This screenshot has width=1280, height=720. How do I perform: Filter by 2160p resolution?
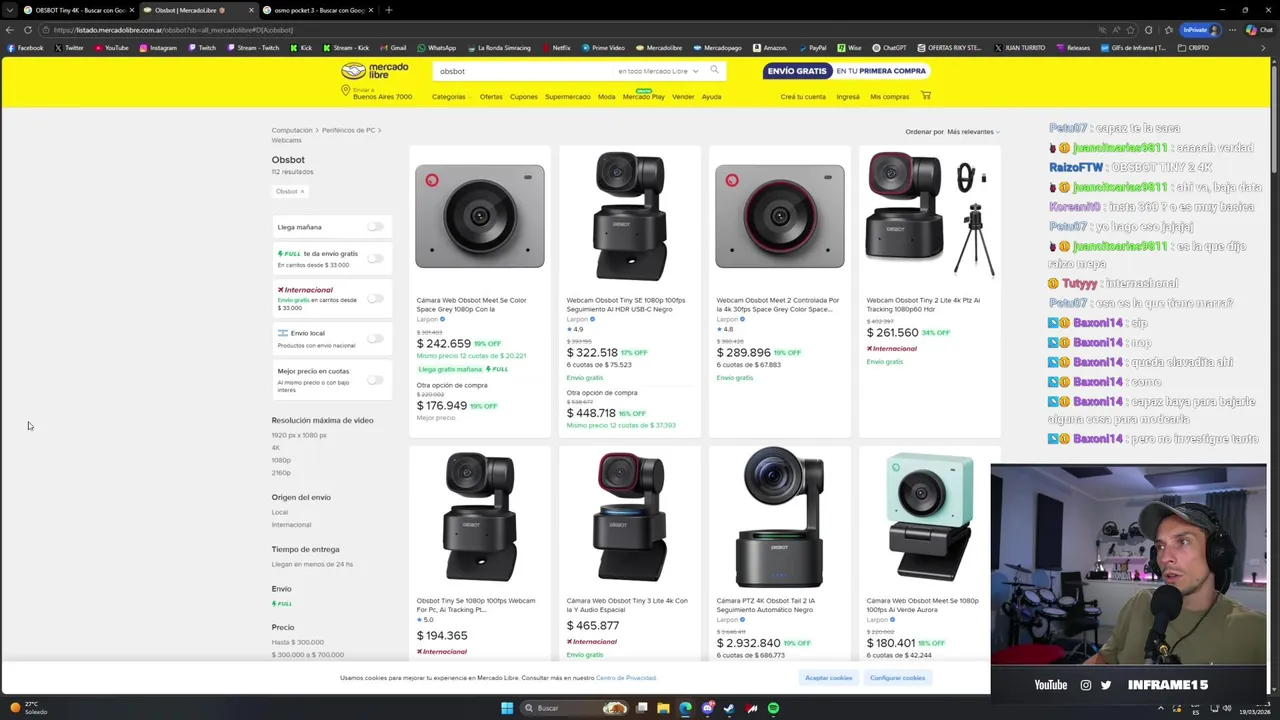point(281,473)
